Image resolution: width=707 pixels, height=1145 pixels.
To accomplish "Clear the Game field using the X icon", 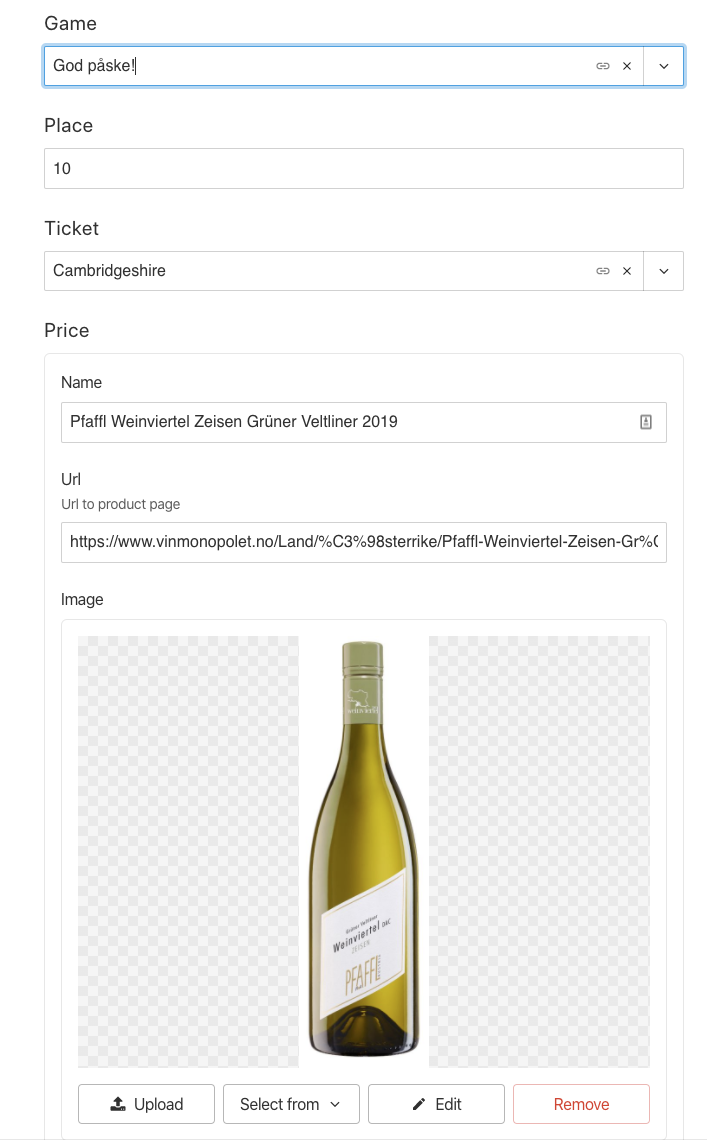I will [627, 65].
